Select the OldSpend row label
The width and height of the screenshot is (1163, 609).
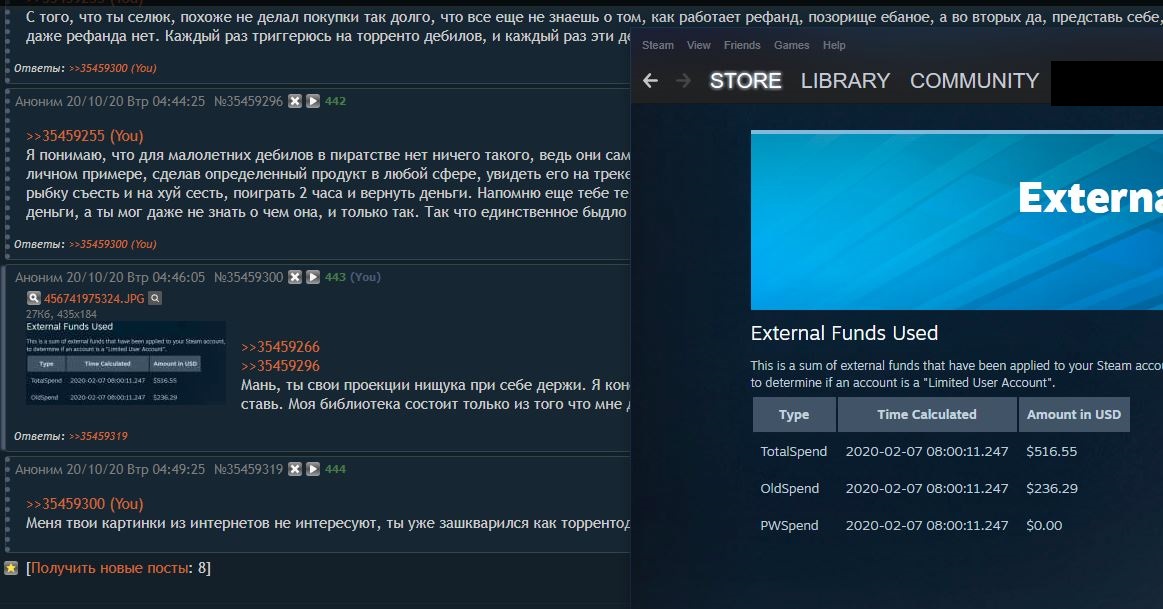pos(790,489)
